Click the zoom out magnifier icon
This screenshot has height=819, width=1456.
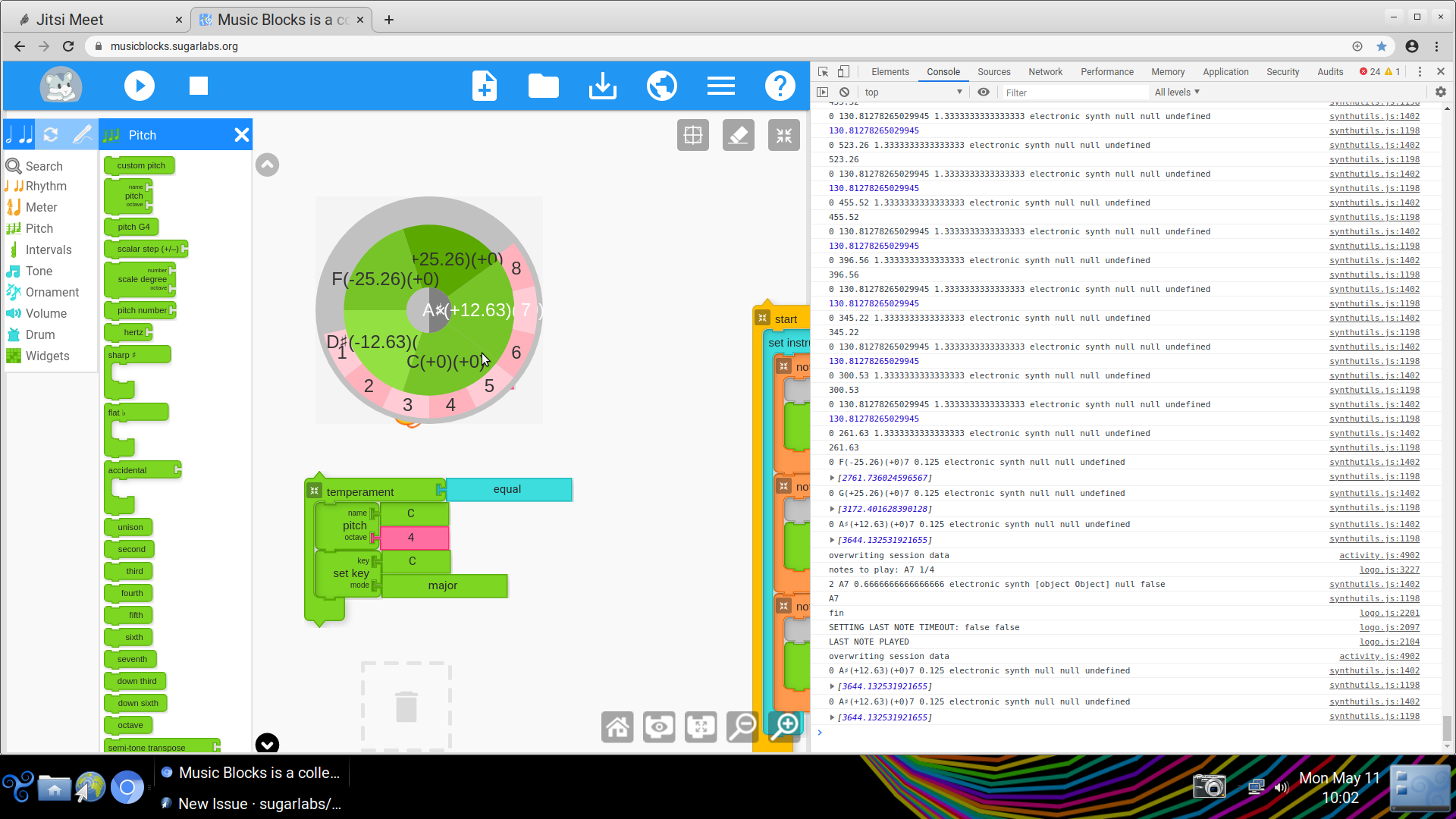point(742,726)
